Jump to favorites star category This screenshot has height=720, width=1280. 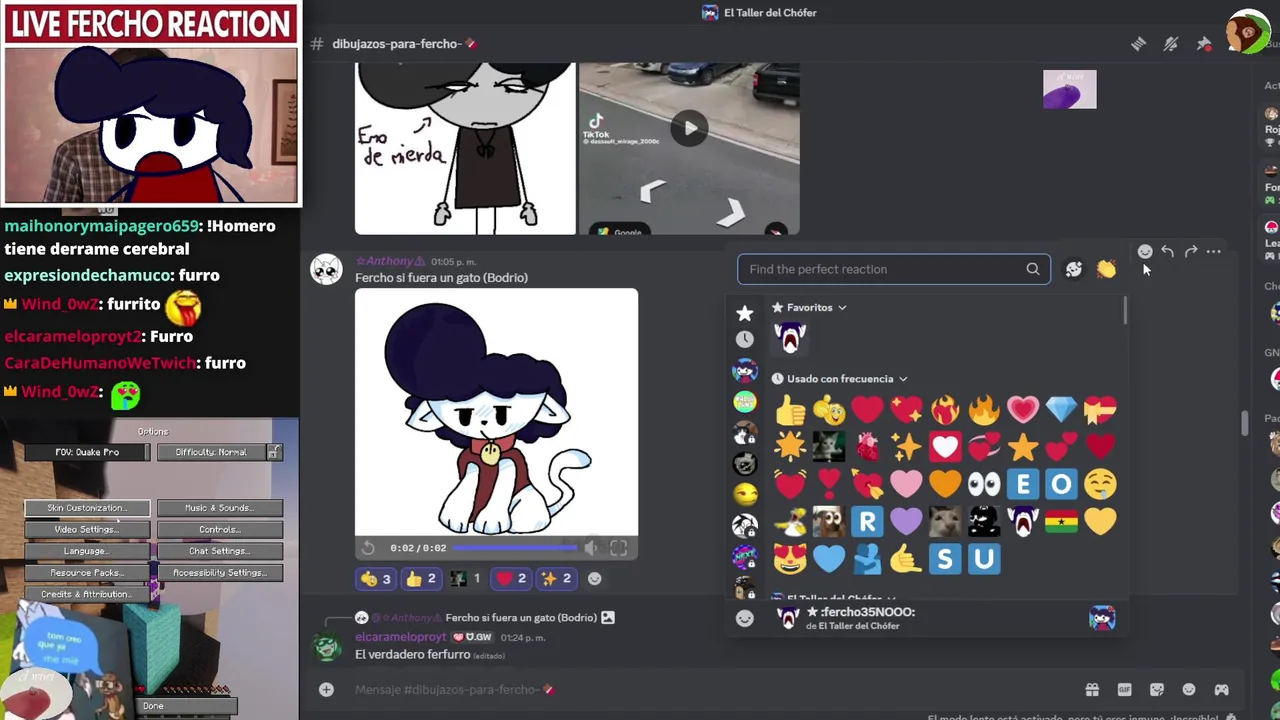[x=744, y=314]
